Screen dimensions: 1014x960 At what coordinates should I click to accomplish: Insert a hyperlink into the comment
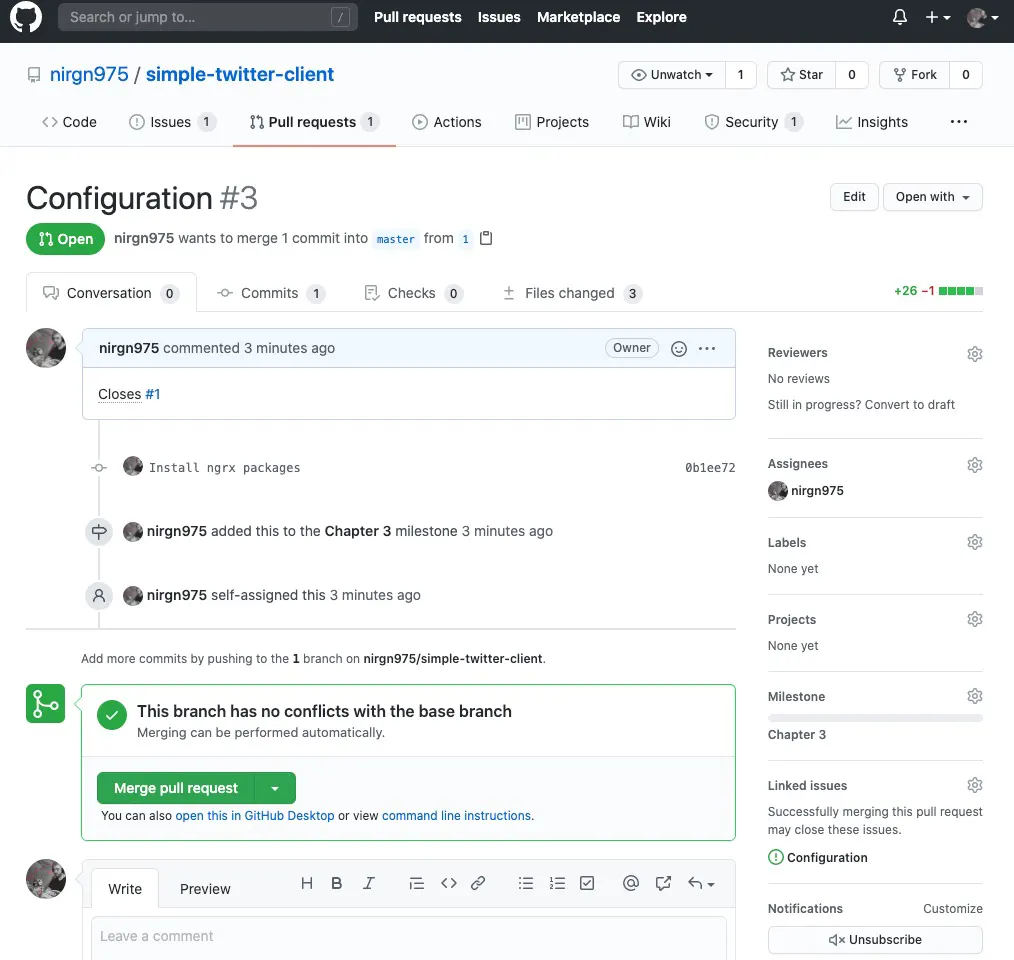click(478, 883)
